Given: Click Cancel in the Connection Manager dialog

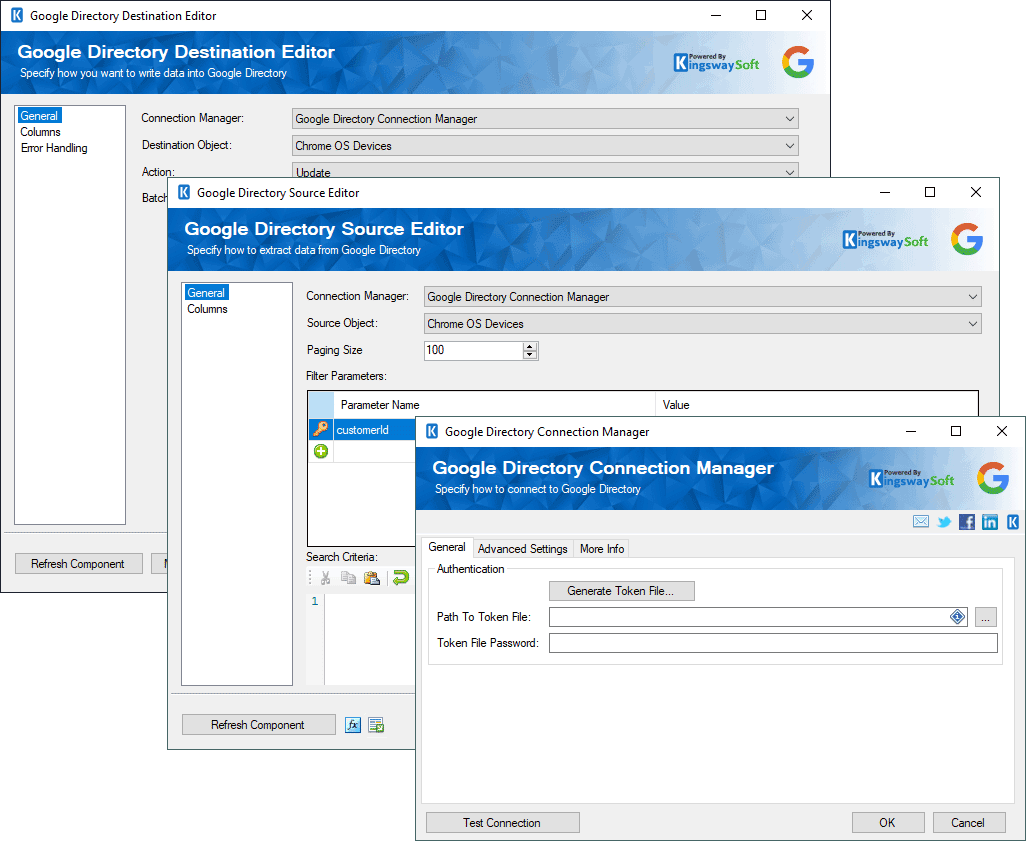Looking at the screenshot, I should tap(968, 823).
